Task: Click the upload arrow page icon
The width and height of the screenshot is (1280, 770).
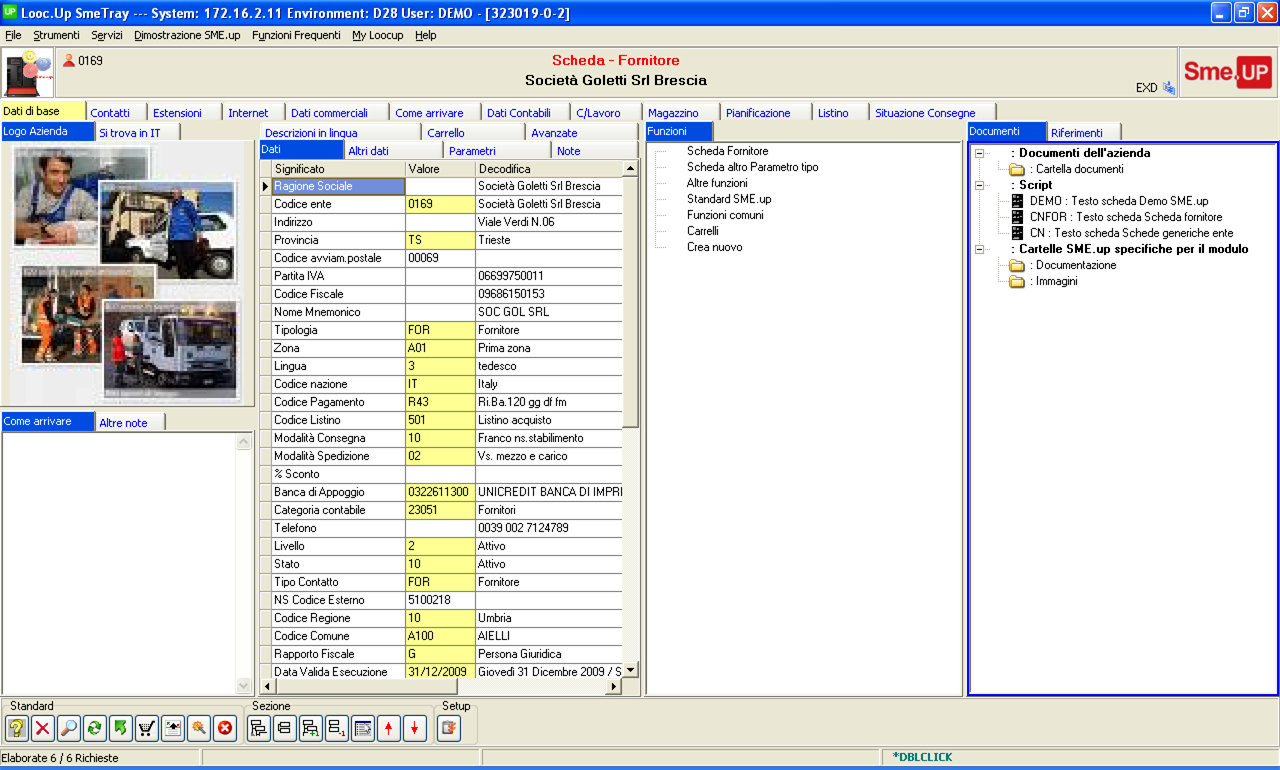Action: [x=172, y=729]
